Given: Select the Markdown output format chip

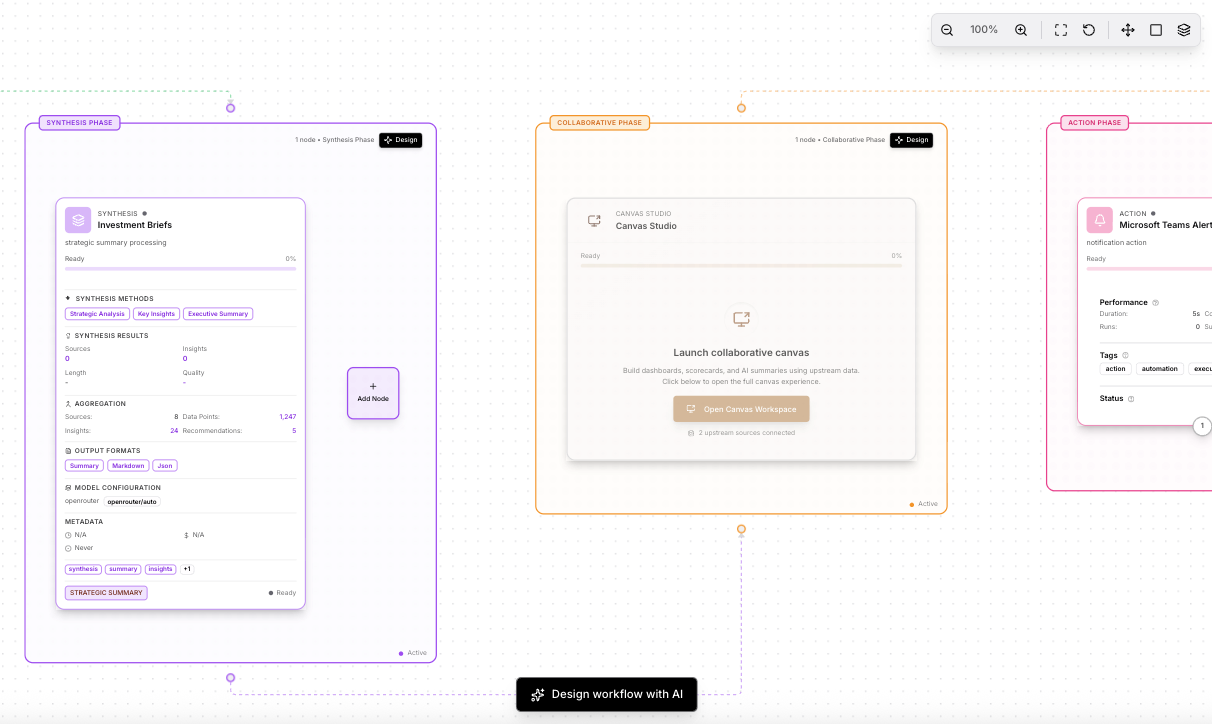Looking at the screenshot, I should pyautogui.click(x=128, y=466).
